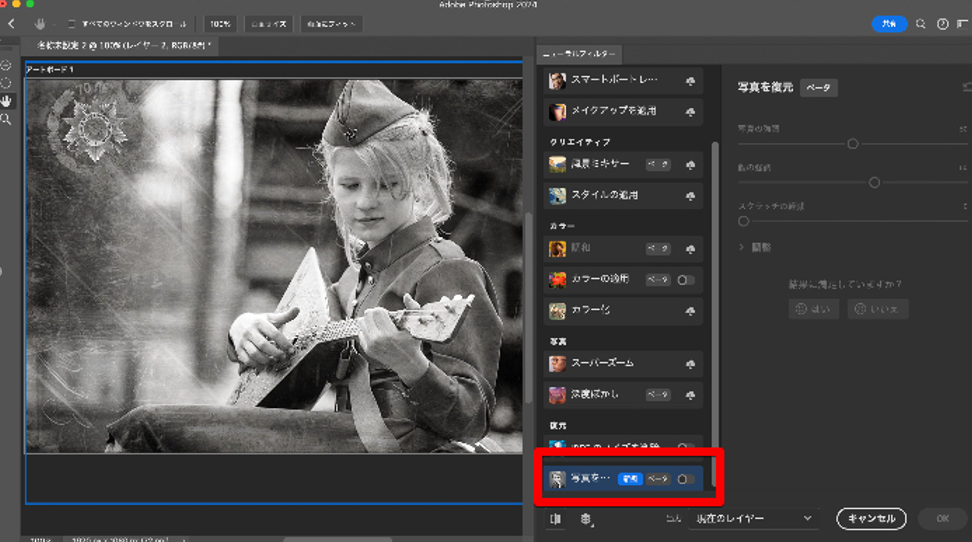Select the Hand tool in left toolbar
Image resolution: width=972 pixels, height=542 pixels.
6,101
